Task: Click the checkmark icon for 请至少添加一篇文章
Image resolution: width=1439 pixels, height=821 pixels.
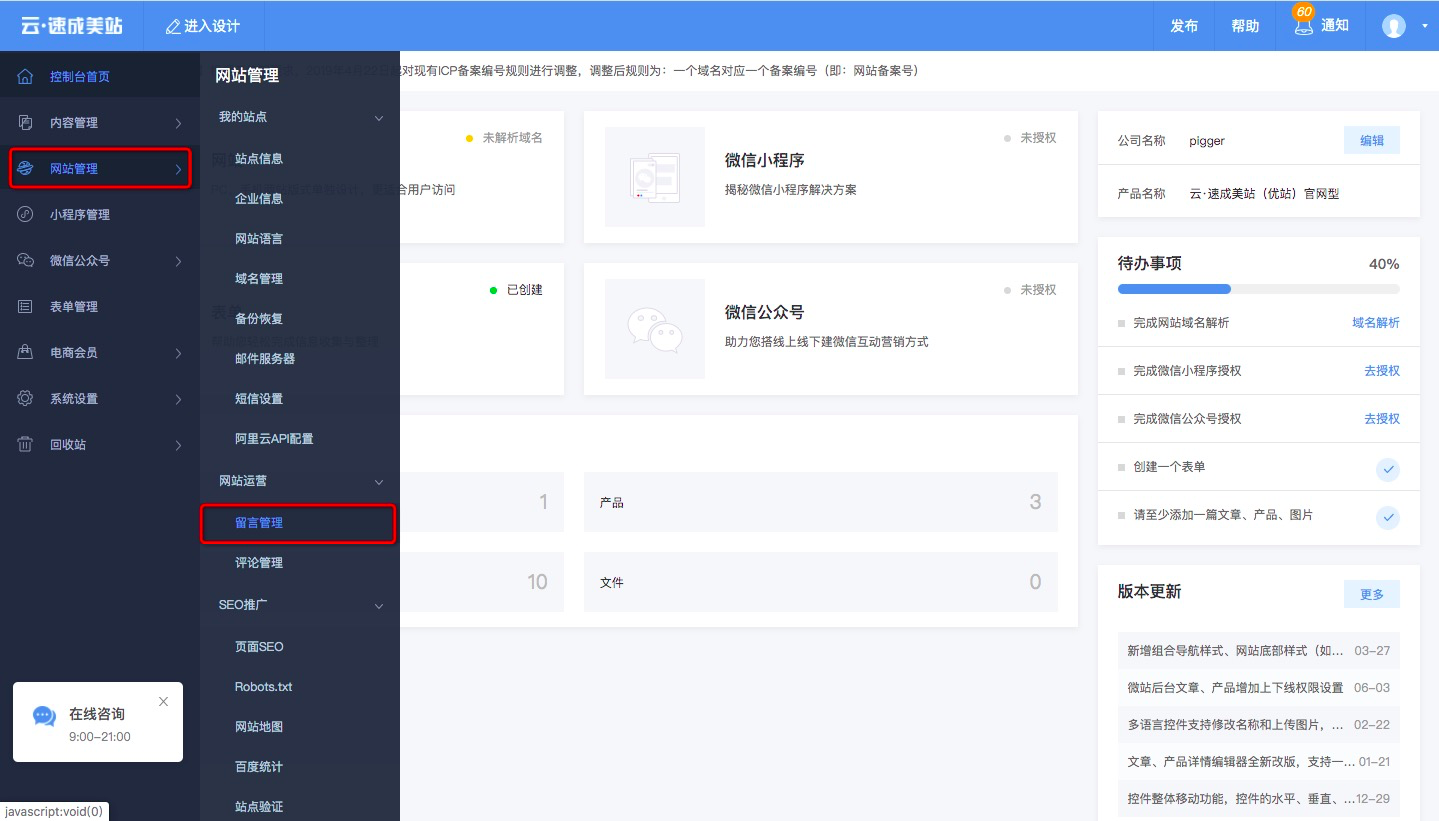Action: [1387, 517]
